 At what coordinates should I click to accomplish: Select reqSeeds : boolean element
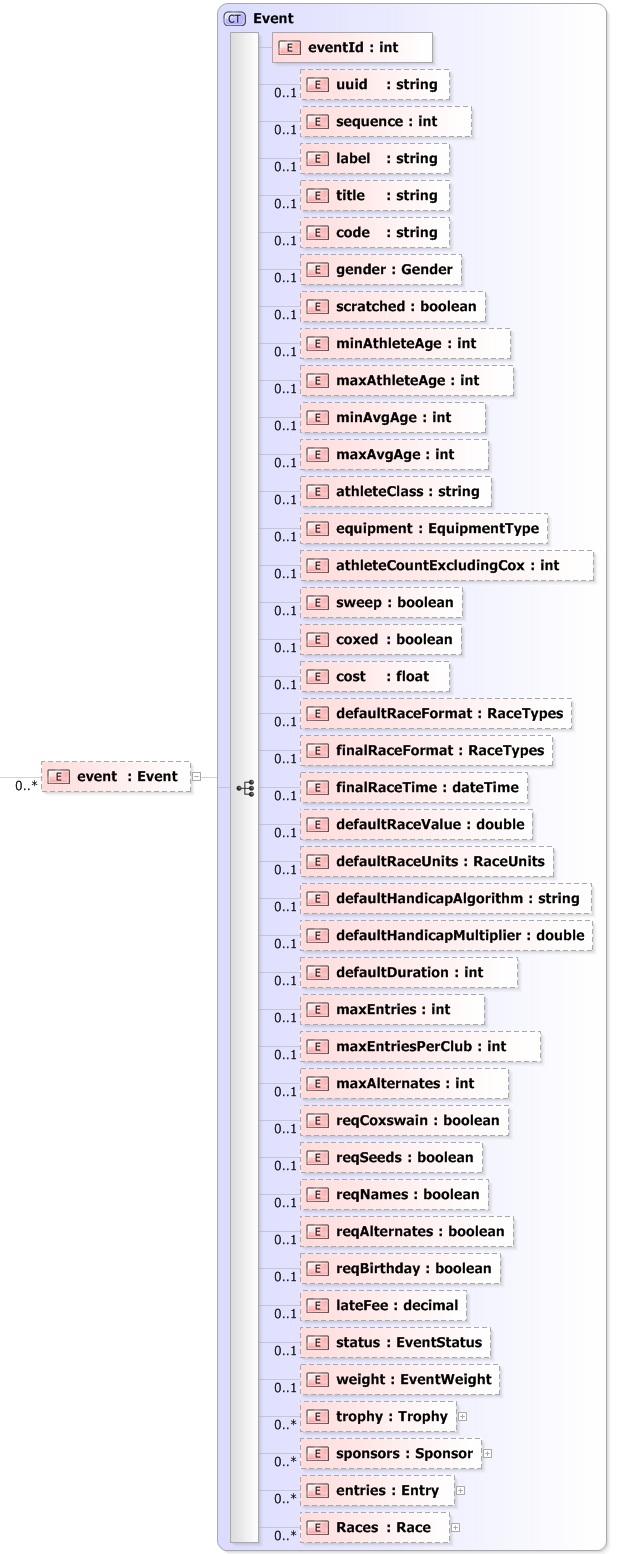pos(392,1157)
